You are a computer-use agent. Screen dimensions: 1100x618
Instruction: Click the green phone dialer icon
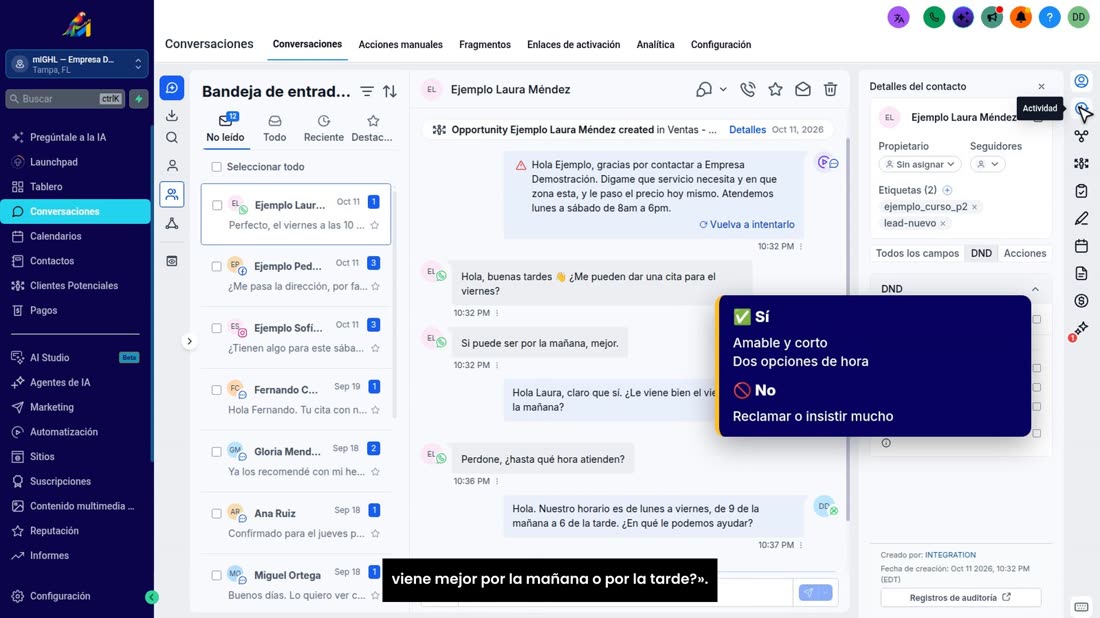(x=934, y=17)
